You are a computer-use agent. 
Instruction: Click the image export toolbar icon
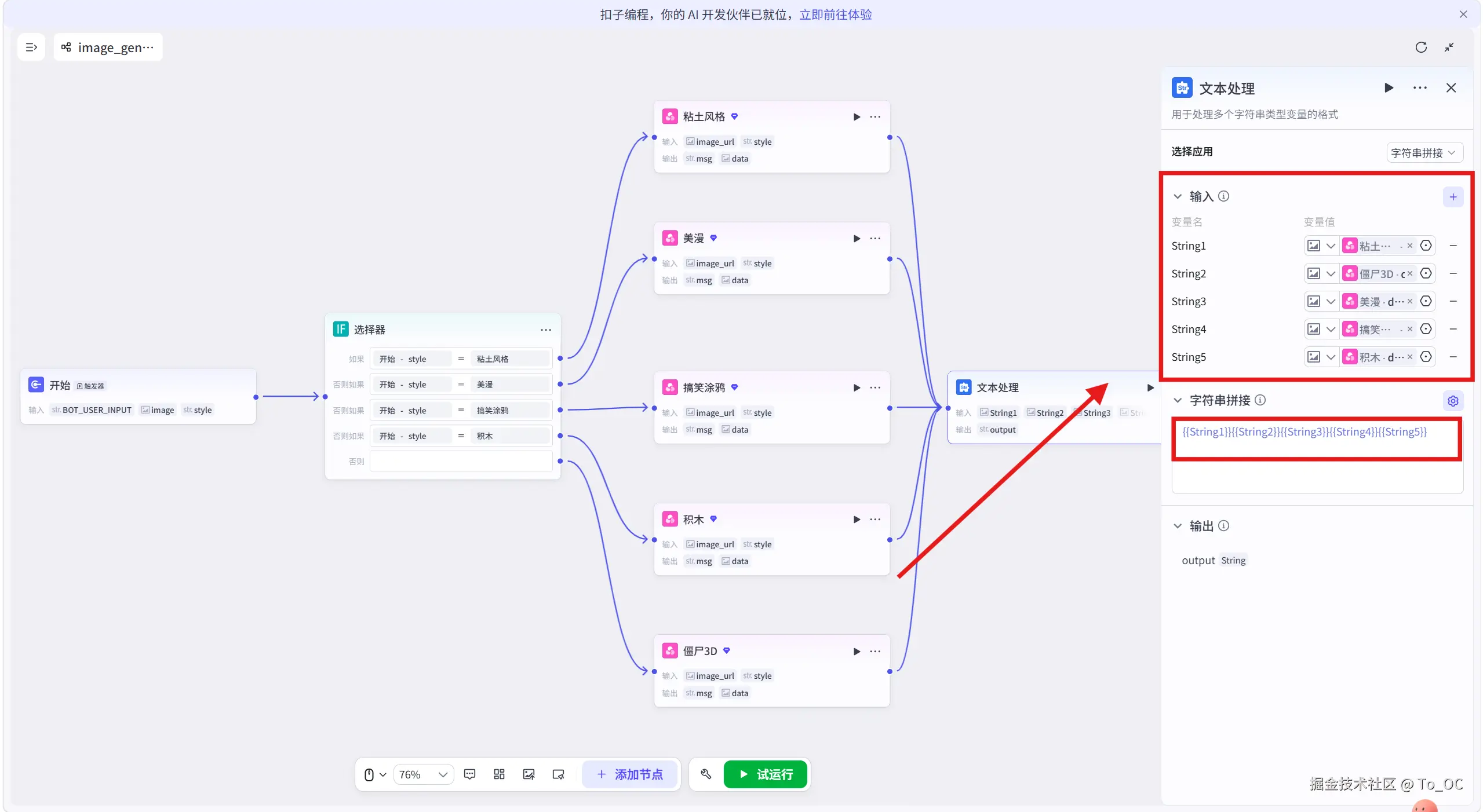[x=529, y=774]
